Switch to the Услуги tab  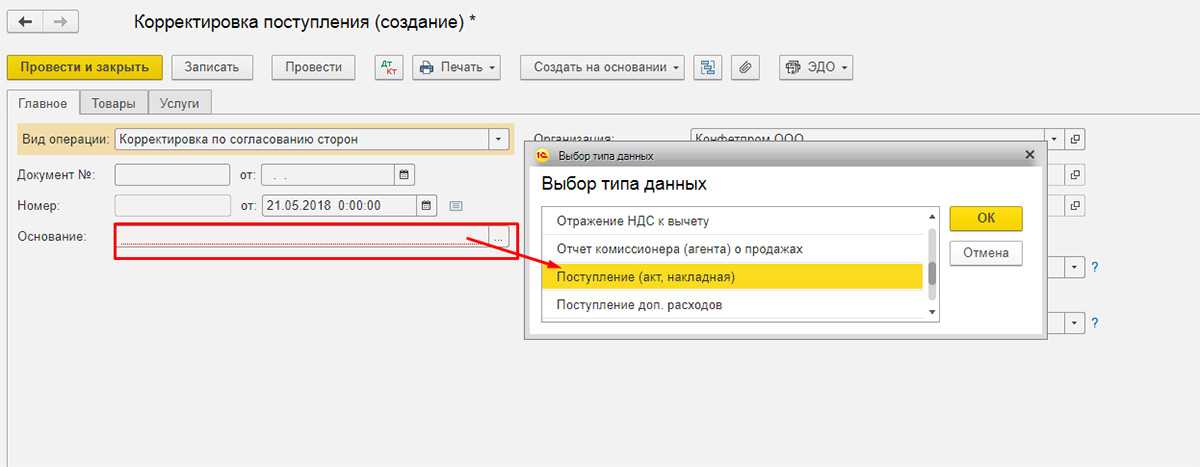click(x=180, y=102)
